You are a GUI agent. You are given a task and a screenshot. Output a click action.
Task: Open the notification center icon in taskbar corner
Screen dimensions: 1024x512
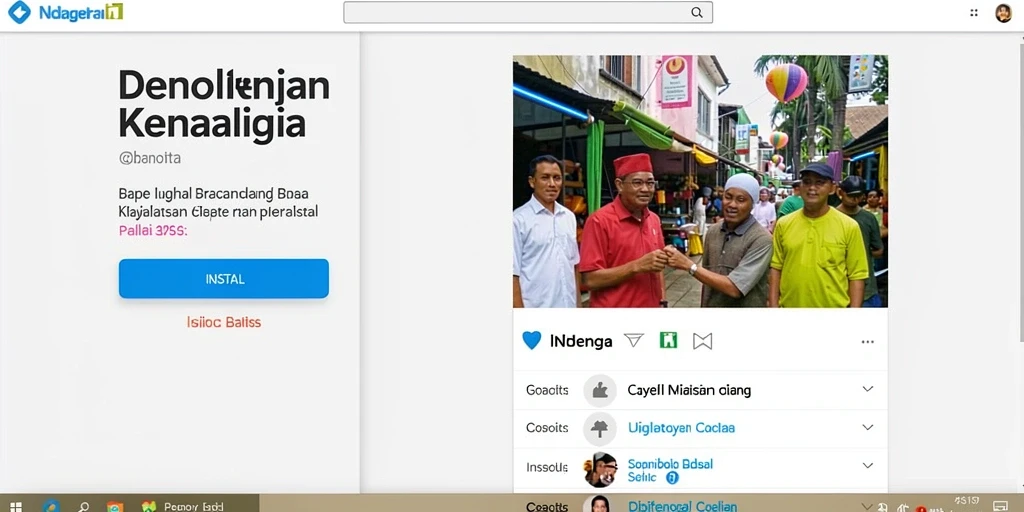click(1001, 506)
